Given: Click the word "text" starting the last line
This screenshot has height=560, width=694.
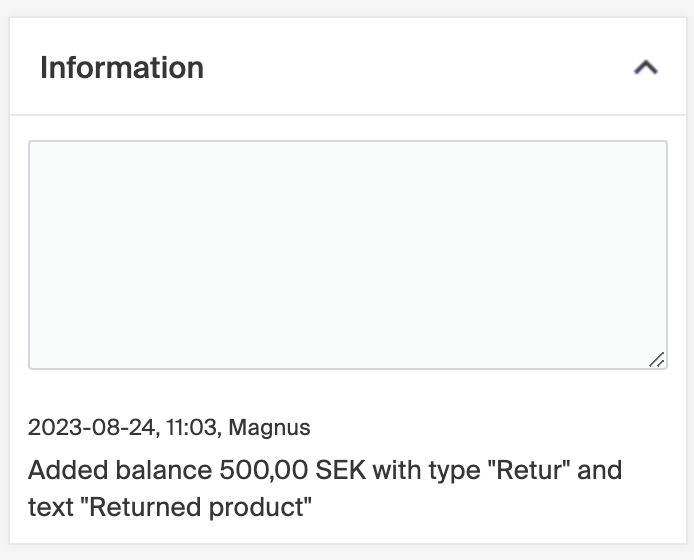Looking at the screenshot, I should pos(49,507).
